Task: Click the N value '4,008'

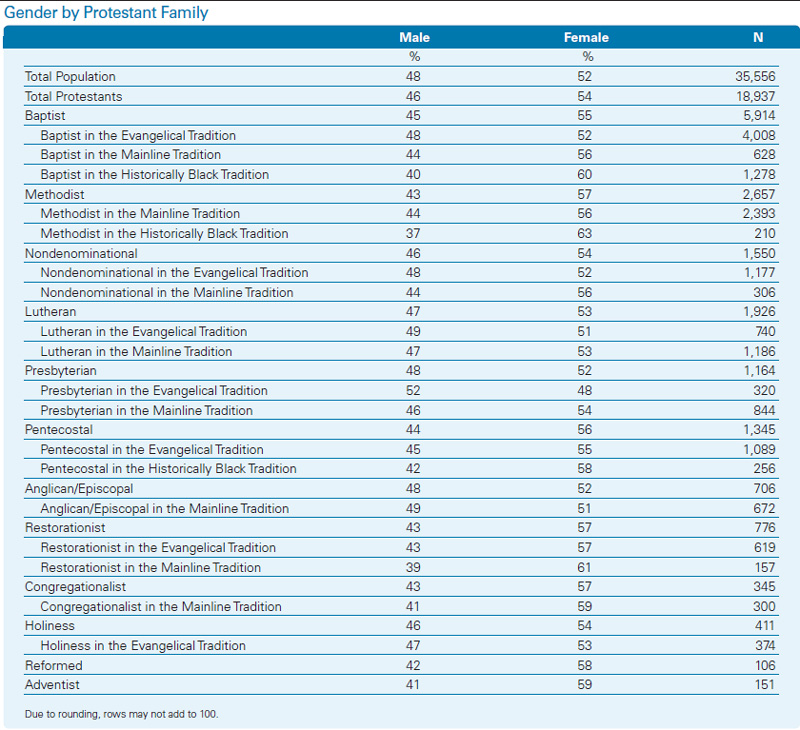Action: (x=759, y=136)
